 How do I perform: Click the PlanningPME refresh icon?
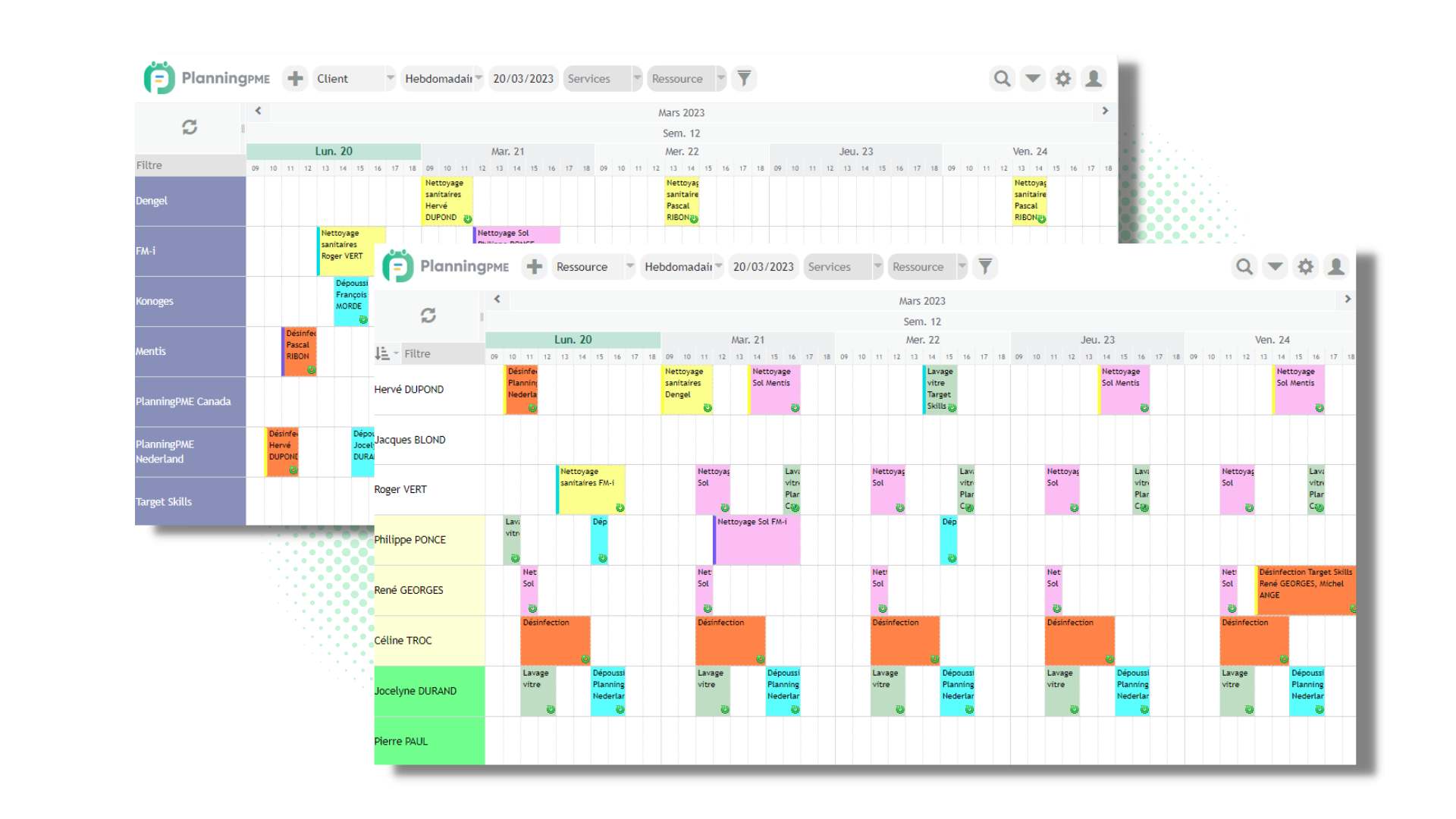(x=189, y=126)
